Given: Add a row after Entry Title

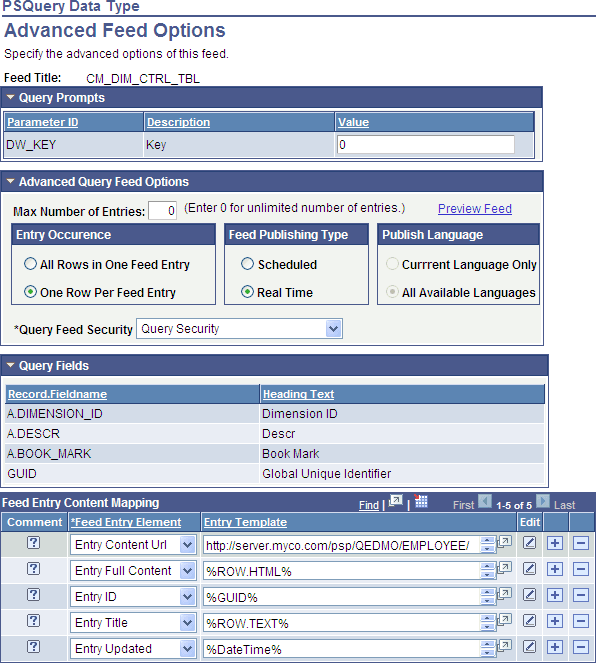Looking at the screenshot, I should tap(555, 621).
